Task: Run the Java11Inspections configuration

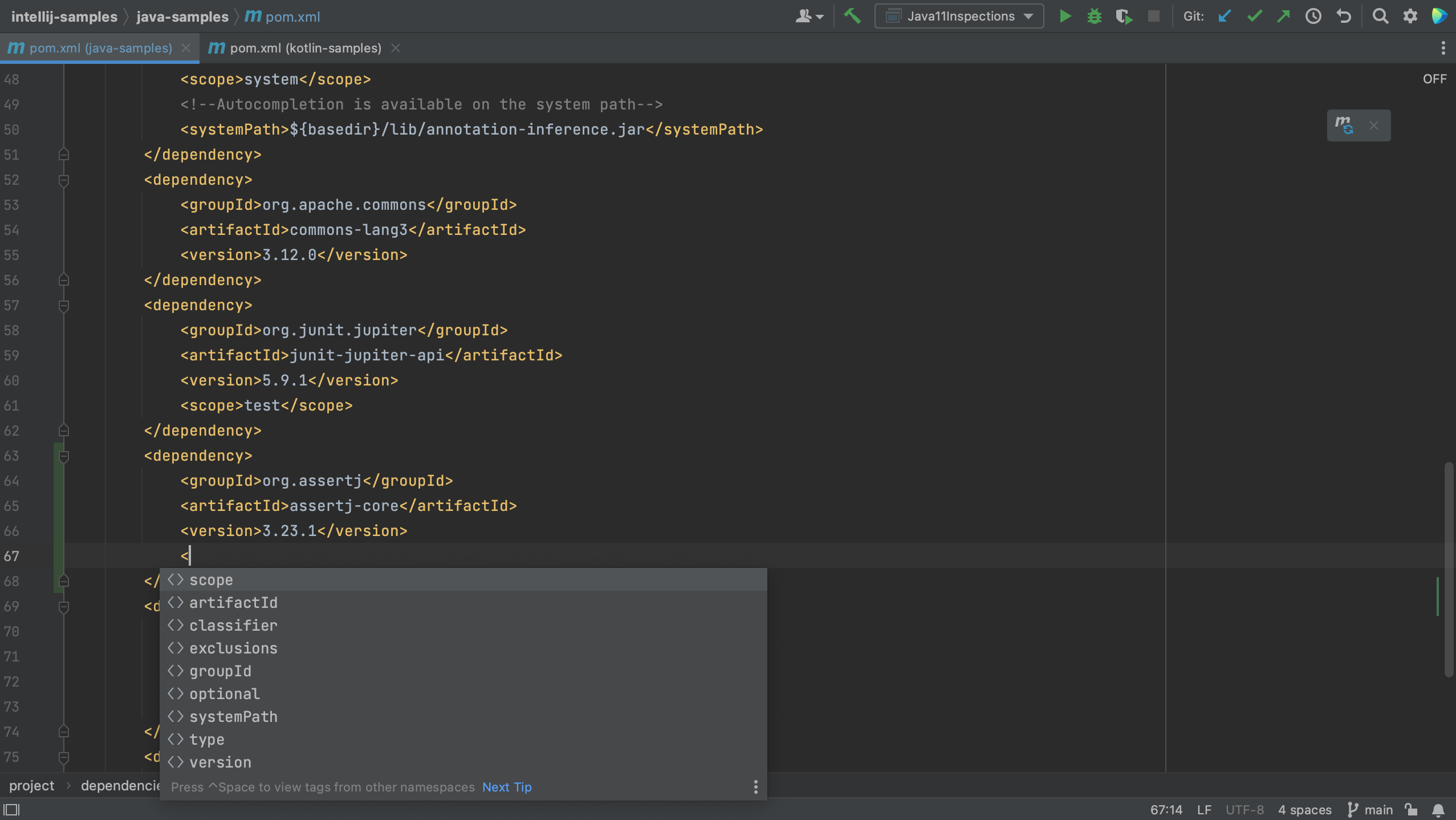Action: tap(1065, 16)
